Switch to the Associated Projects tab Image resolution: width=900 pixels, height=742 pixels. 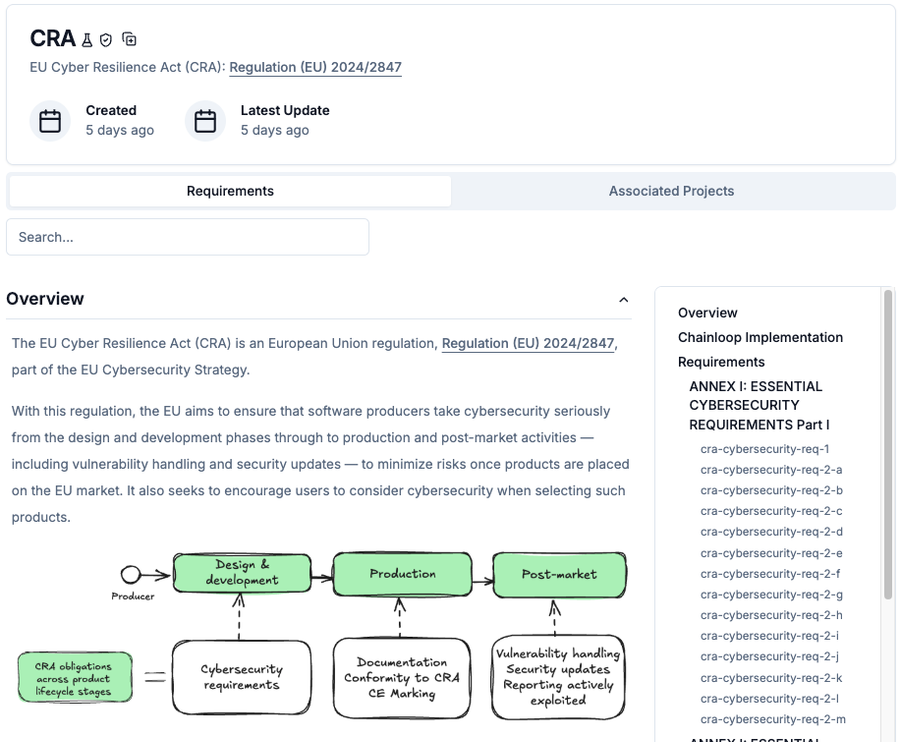[671, 191]
